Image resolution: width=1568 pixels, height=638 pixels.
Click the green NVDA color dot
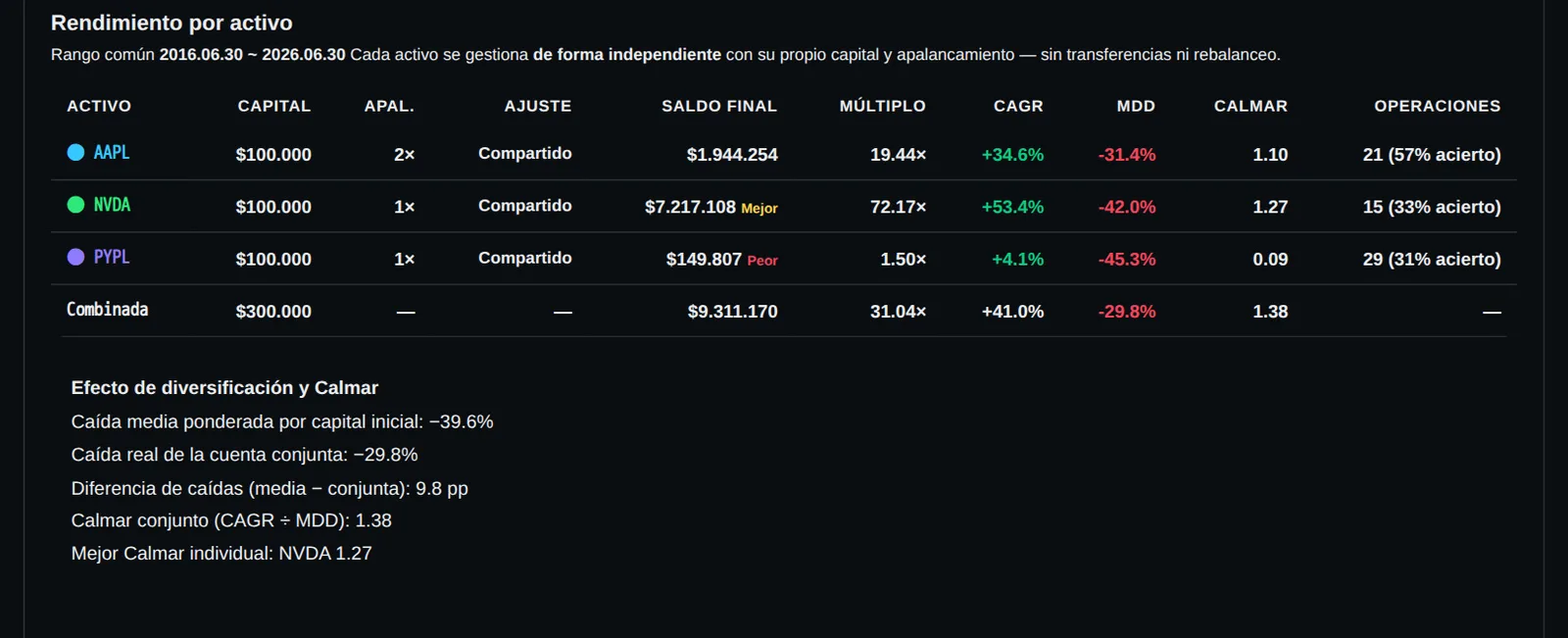75,204
